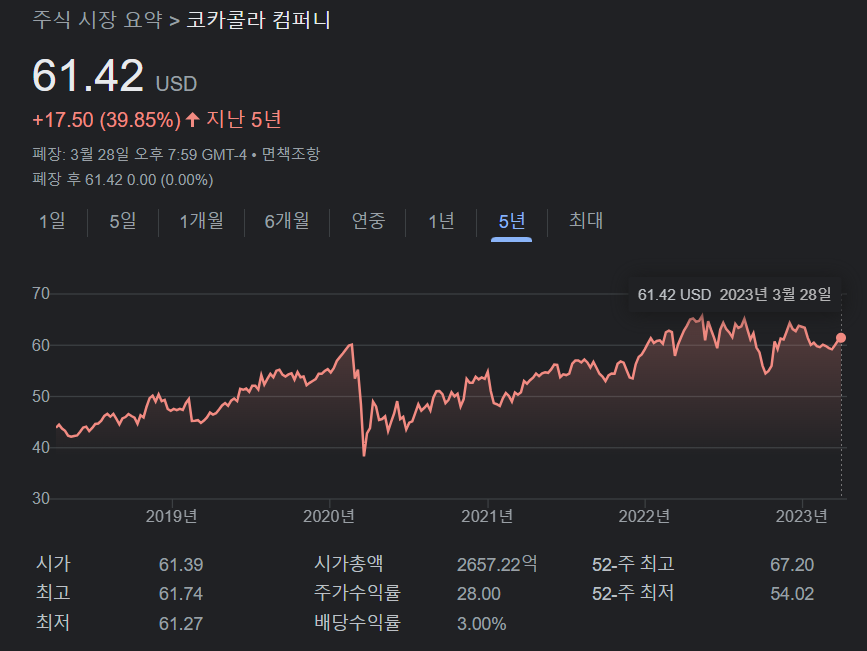Click the 2019년 axis label
The image size is (867, 651).
[x=171, y=517]
